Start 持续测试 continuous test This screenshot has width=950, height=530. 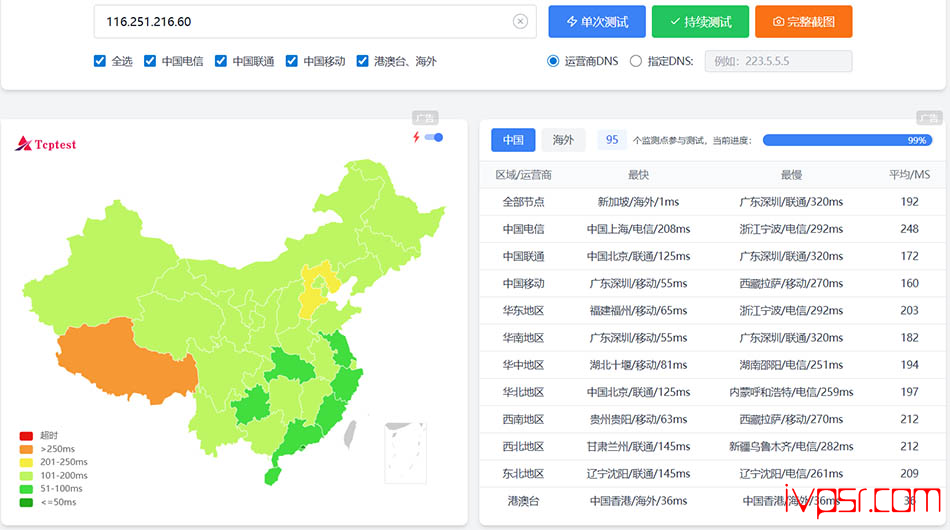coord(700,22)
